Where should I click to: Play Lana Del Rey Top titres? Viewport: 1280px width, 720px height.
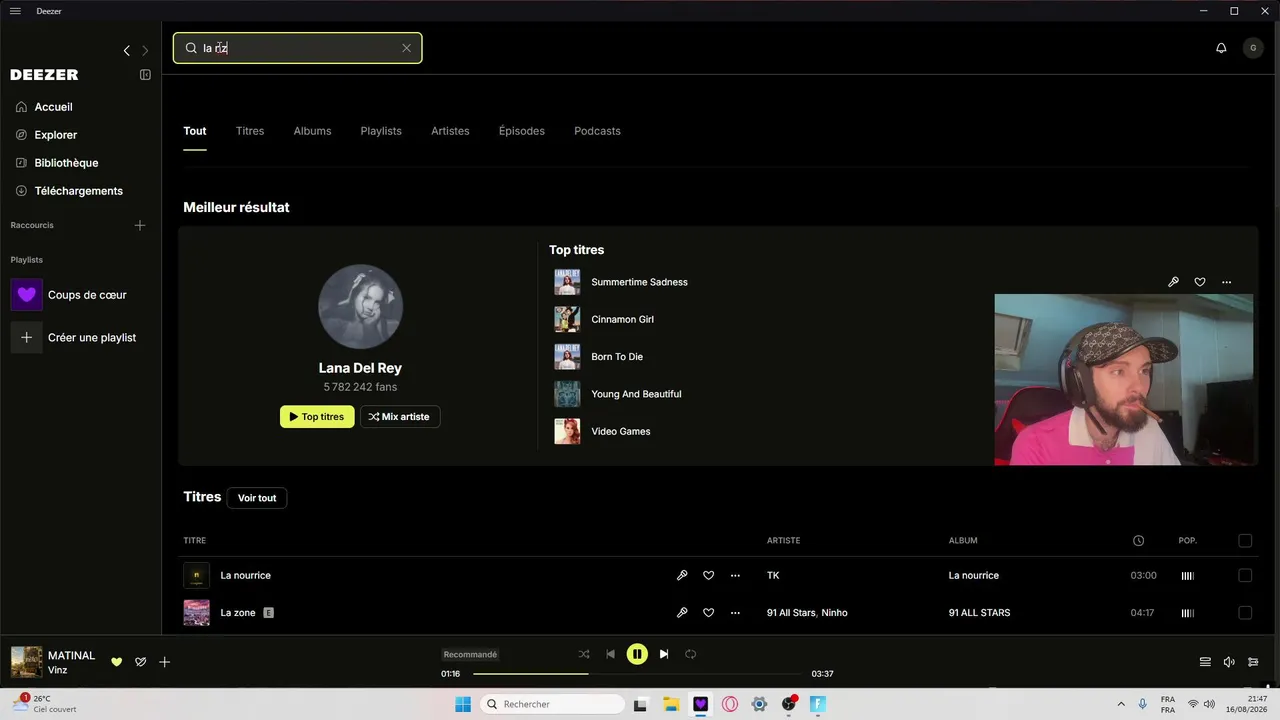point(317,417)
